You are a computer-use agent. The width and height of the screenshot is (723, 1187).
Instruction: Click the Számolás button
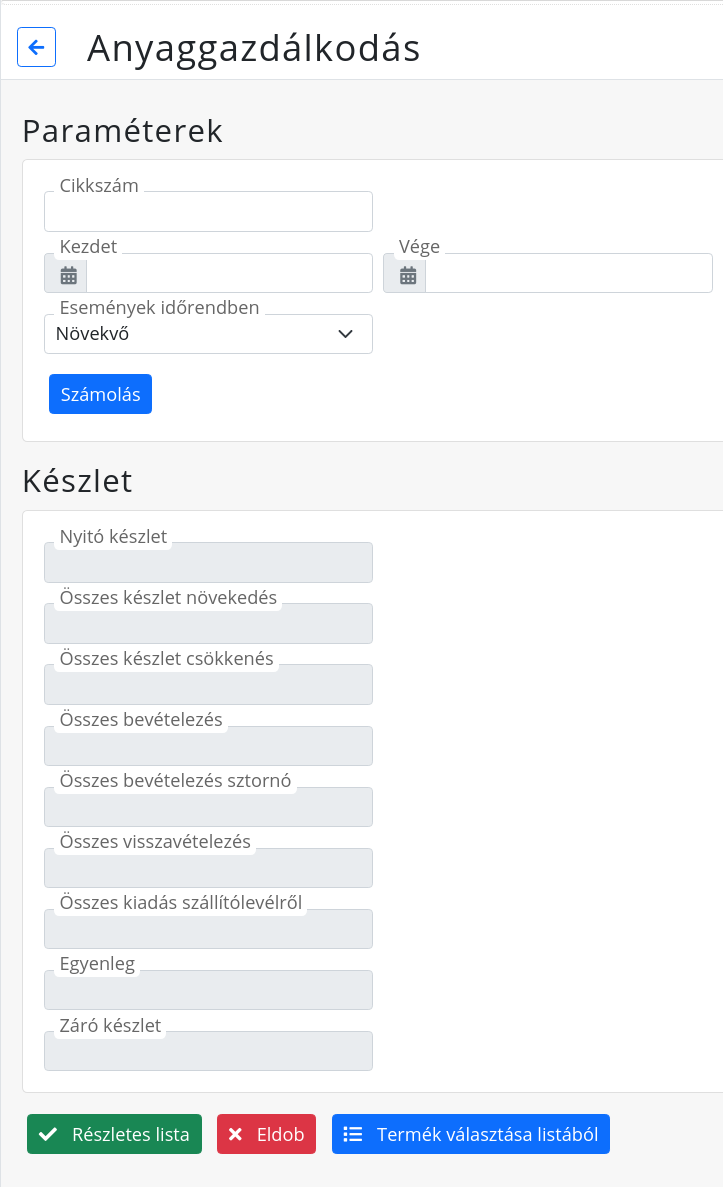(101, 394)
